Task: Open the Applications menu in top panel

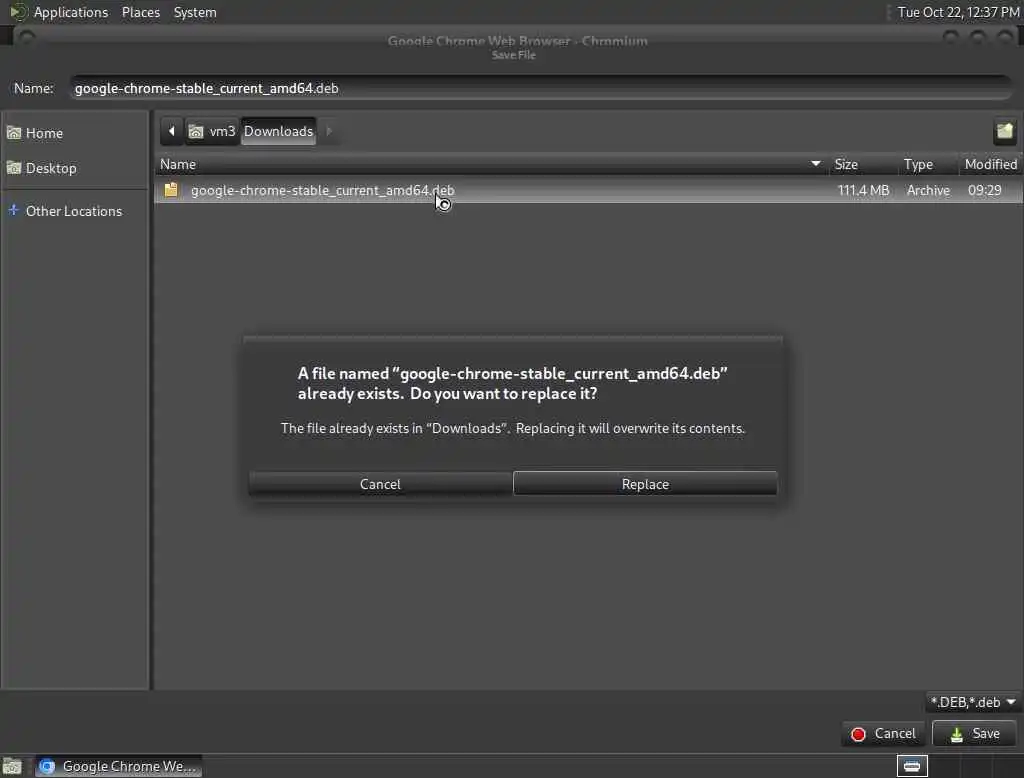Action: (x=71, y=12)
